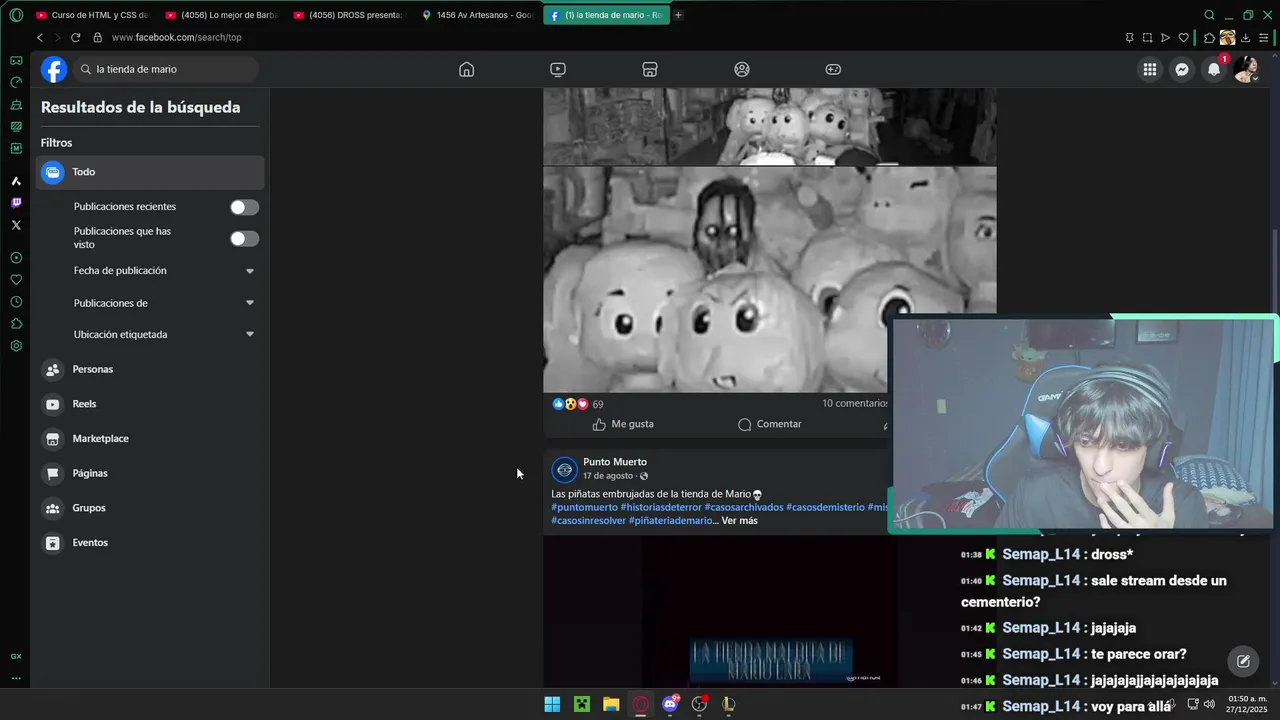Image resolution: width=1280 pixels, height=720 pixels.
Task: Open File Explorer from the taskbar
Action: point(611,704)
